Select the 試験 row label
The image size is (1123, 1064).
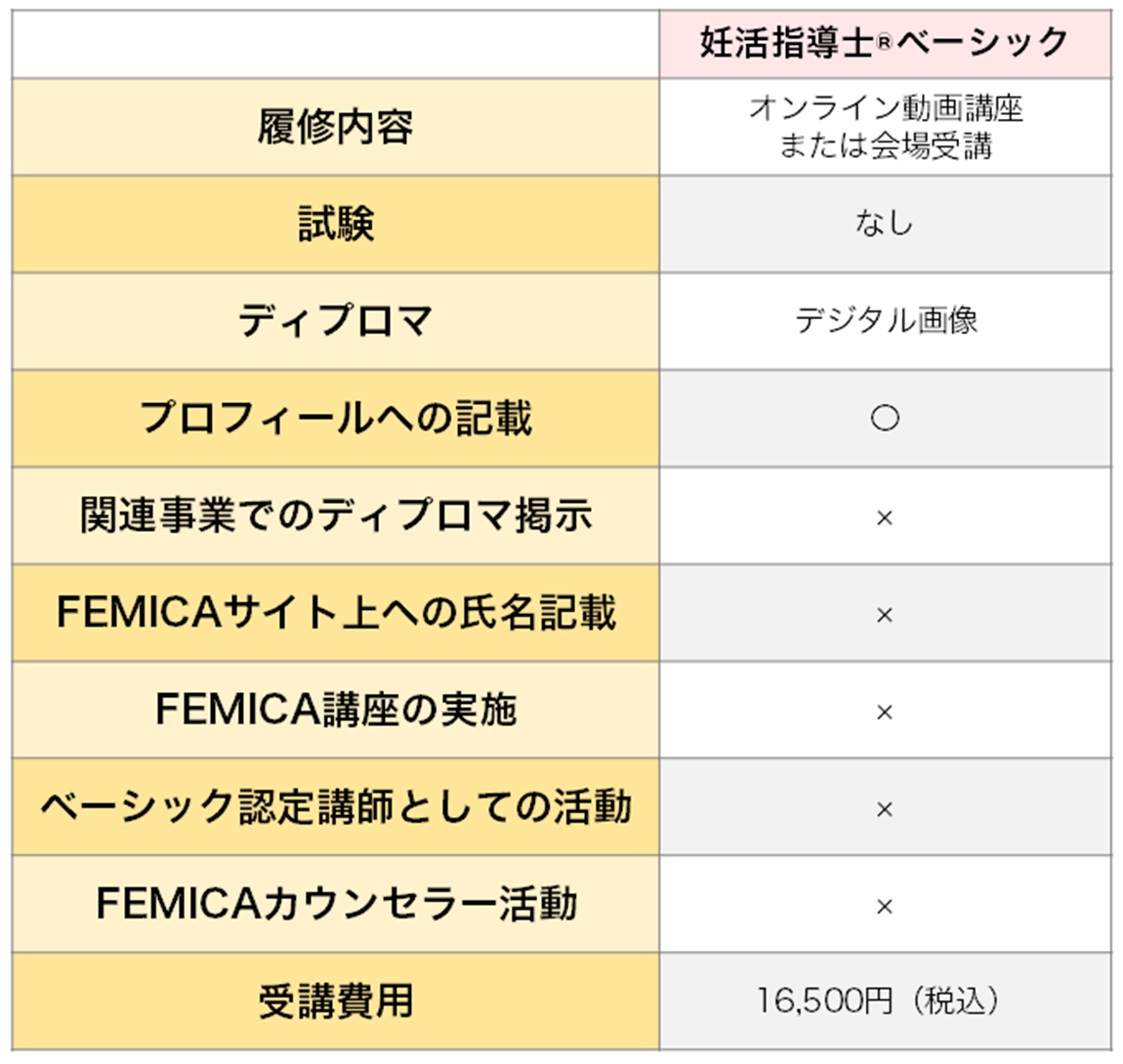coord(335,224)
